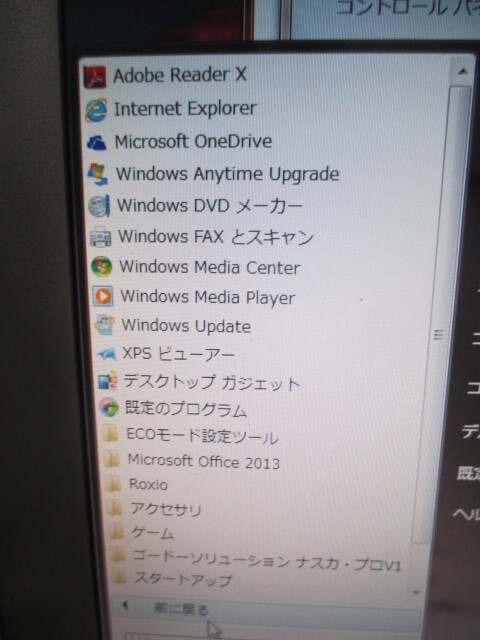Click the ECOモード設定ツール folder icon
This screenshot has width=480, height=640.
pos(110,433)
